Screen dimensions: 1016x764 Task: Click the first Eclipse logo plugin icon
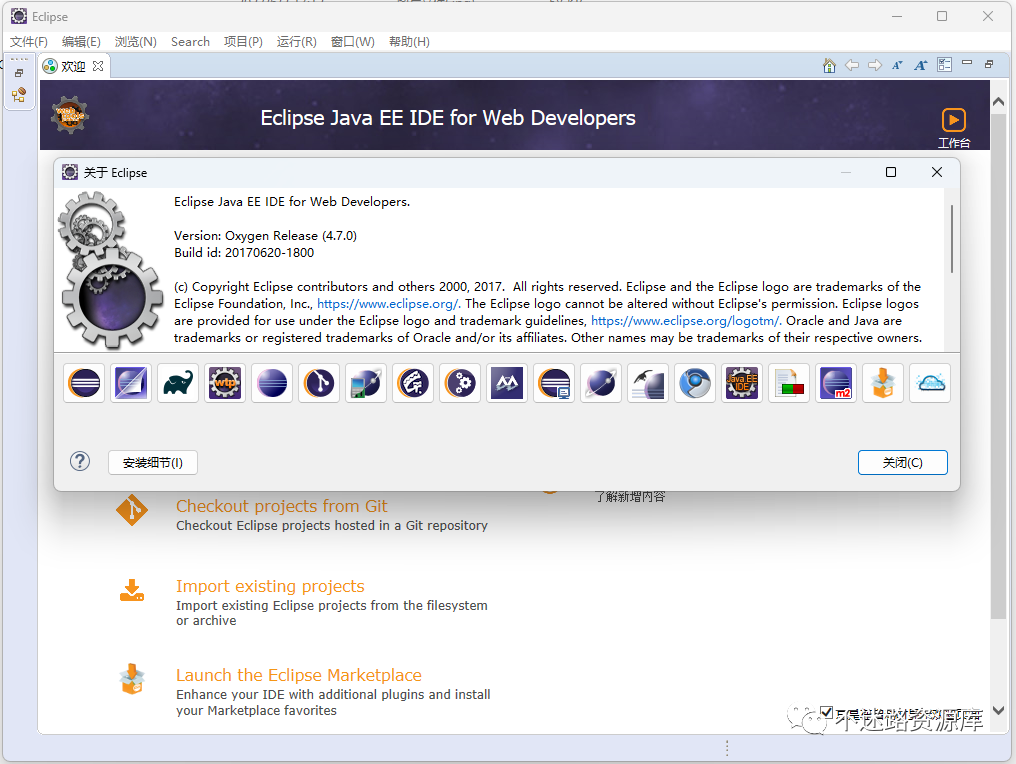84,383
